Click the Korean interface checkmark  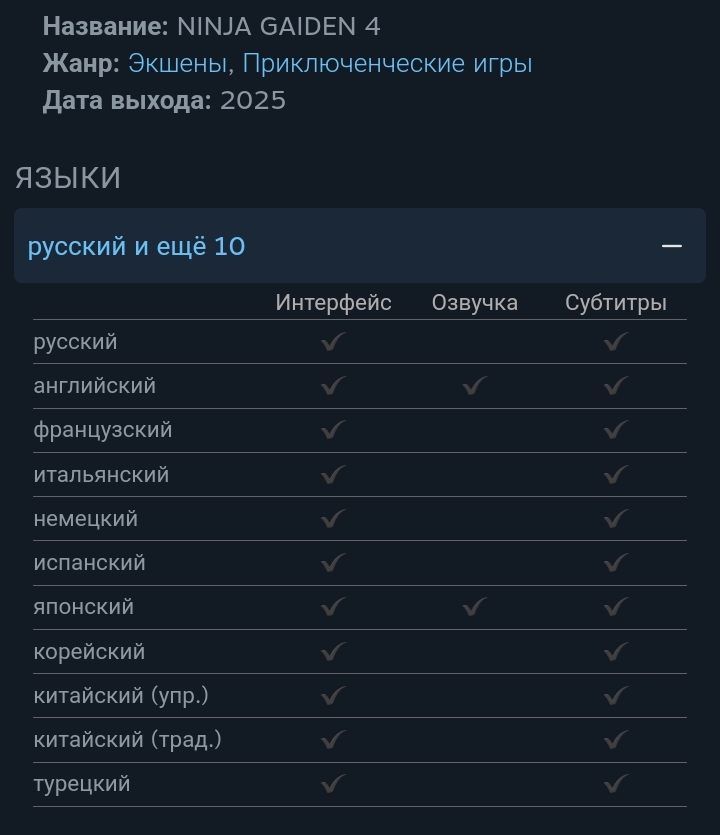(x=333, y=651)
